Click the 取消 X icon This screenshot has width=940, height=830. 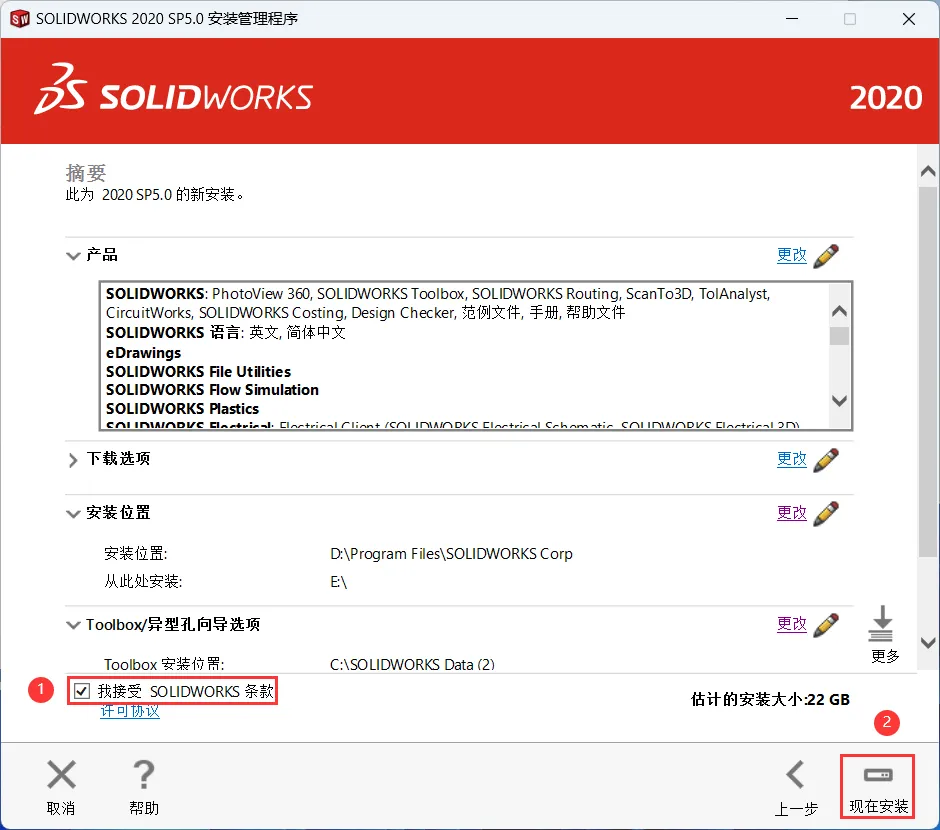[61, 774]
